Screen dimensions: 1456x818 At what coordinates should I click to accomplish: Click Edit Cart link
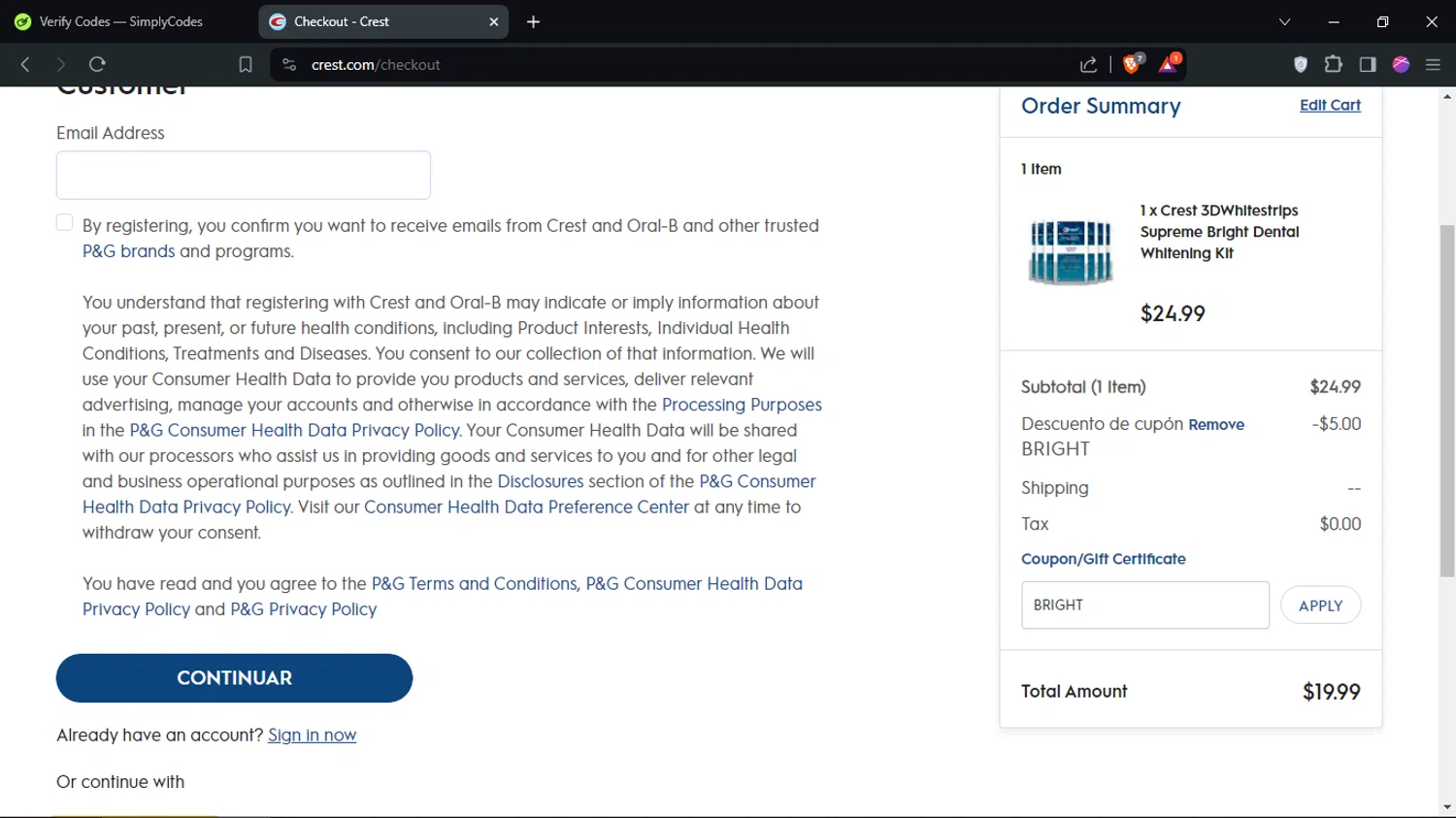pos(1330,105)
